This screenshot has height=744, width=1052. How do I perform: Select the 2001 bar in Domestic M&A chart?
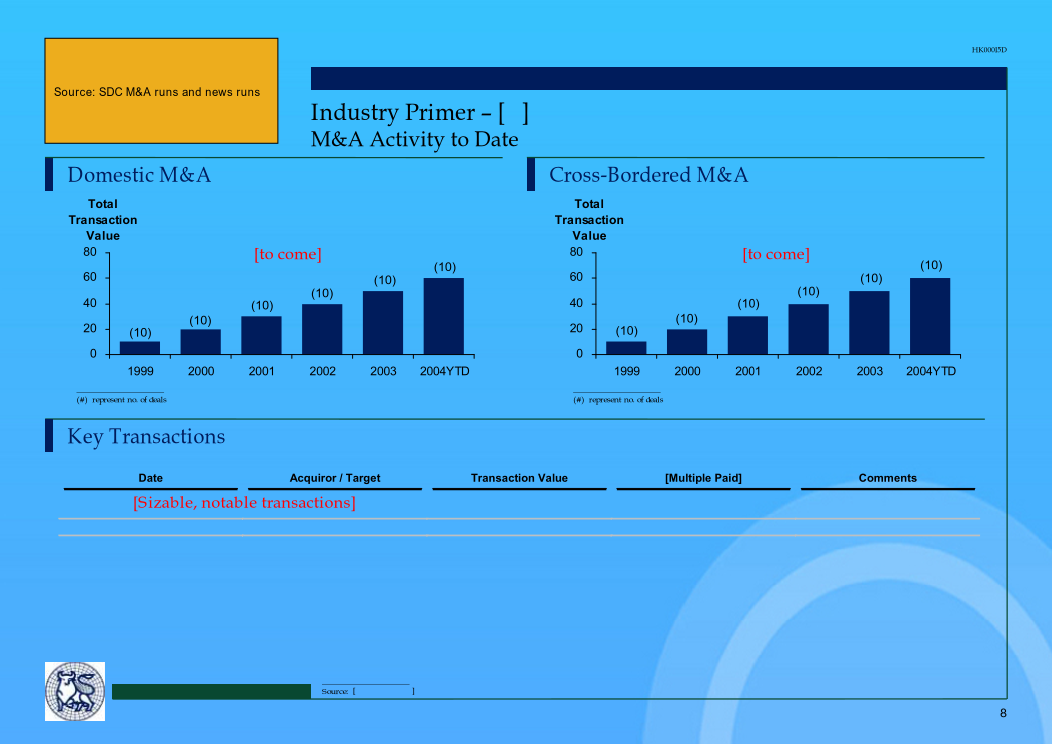coord(261,335)
